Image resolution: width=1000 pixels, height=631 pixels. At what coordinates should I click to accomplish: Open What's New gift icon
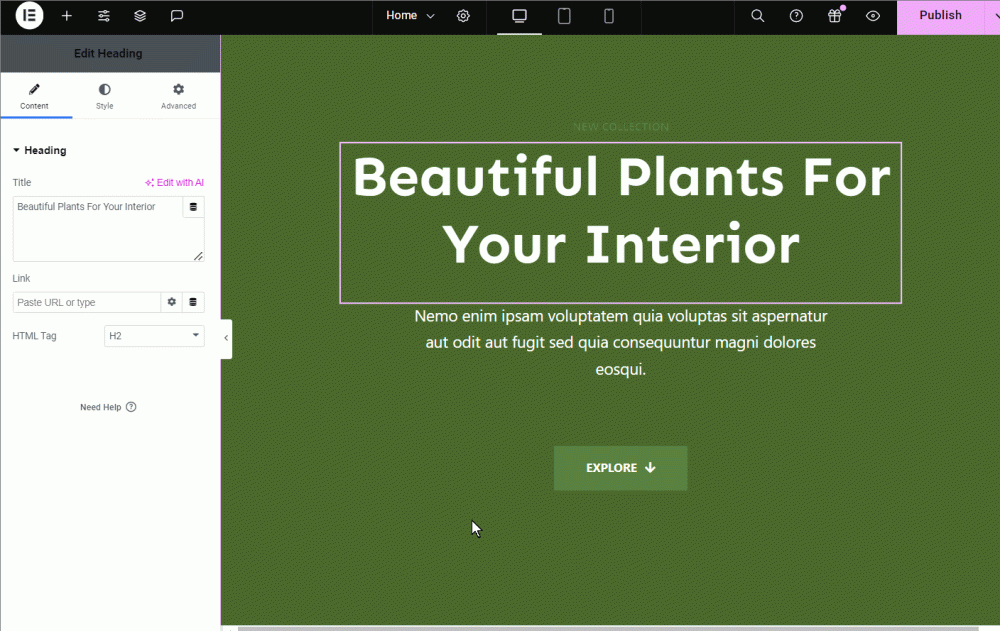[835, 16]
